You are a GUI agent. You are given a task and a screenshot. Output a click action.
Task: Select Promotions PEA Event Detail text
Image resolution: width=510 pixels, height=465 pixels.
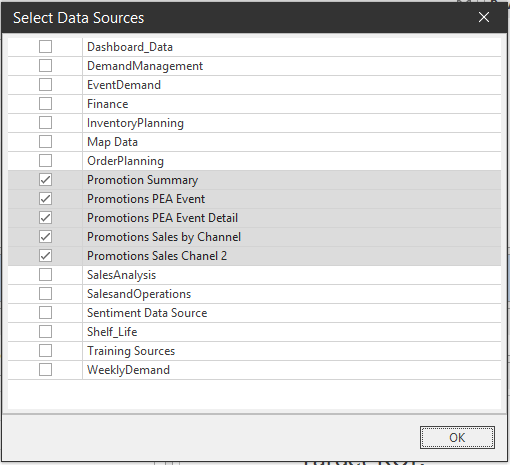pos(162,218)
